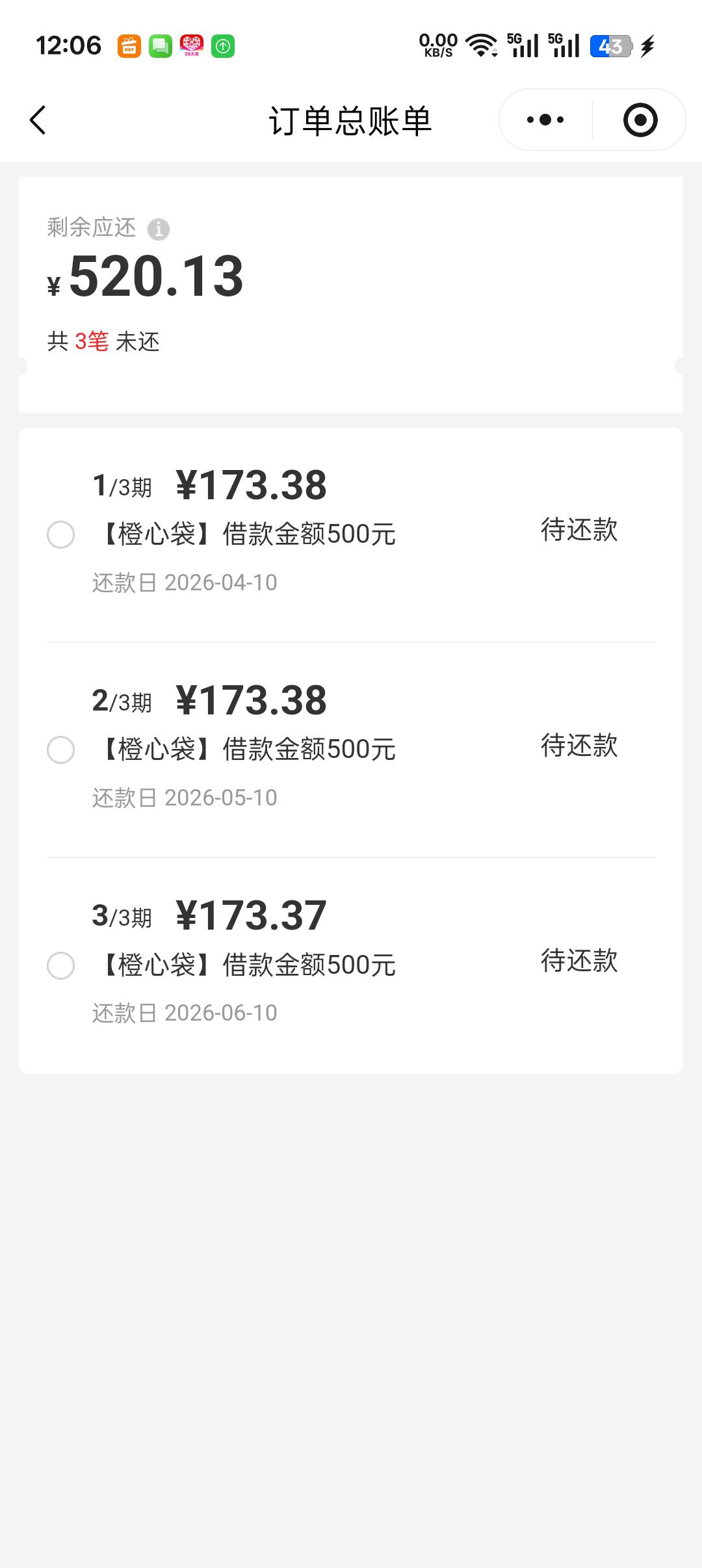
Task: Tap 待还款 status for the 2026-06-10 installment
Action: 578,960
